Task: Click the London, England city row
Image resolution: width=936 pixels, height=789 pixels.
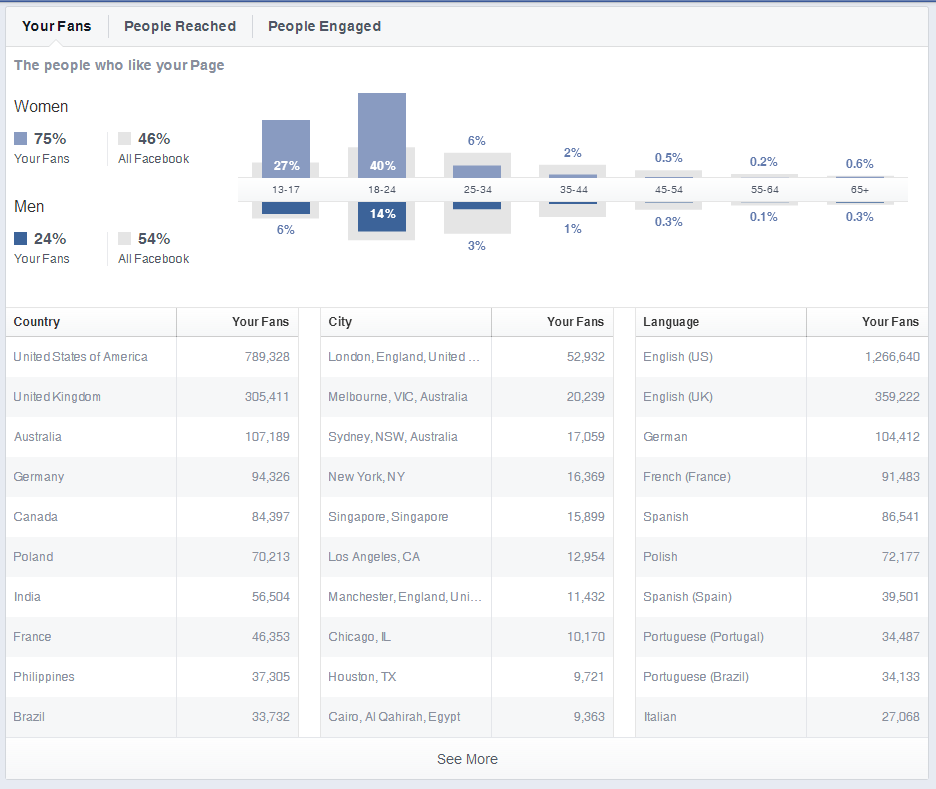Action: tap(467, 357)
